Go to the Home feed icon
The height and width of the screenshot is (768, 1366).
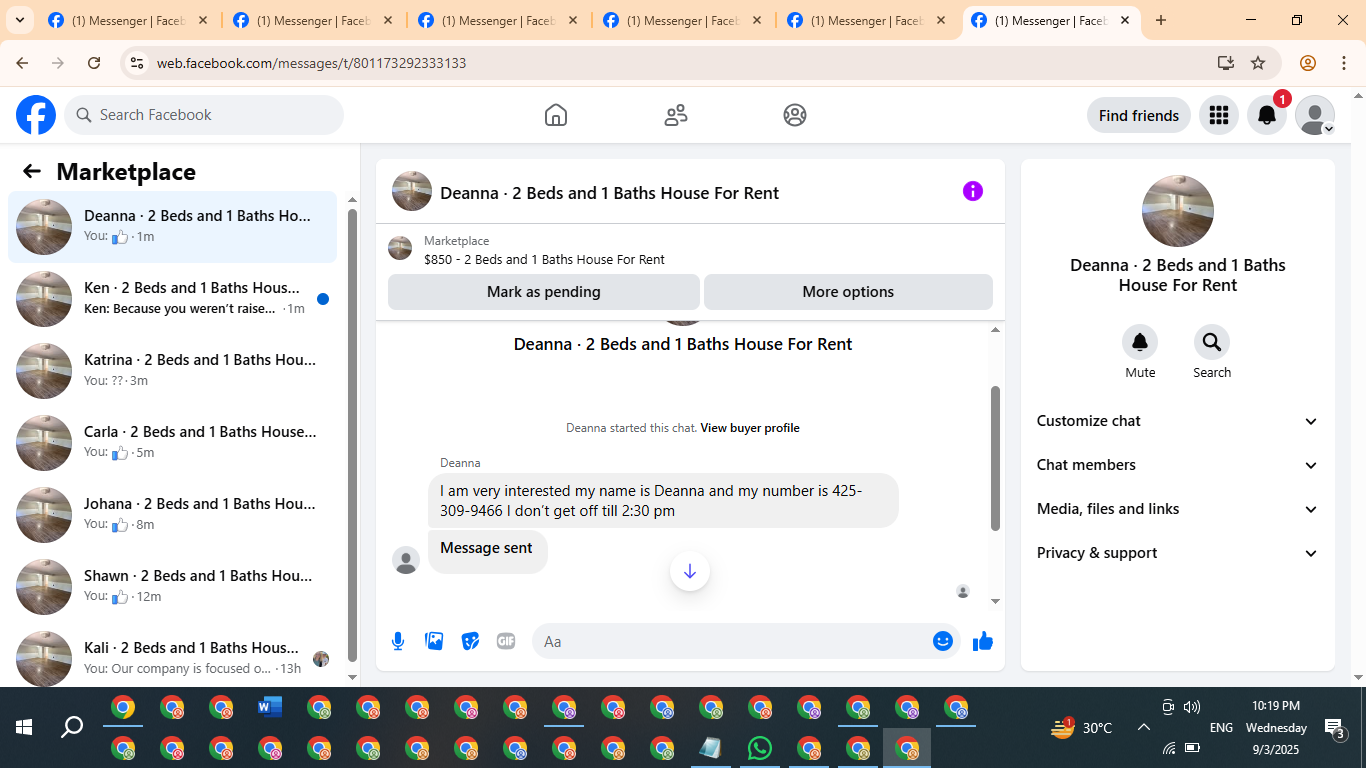(x=556, y=115)
